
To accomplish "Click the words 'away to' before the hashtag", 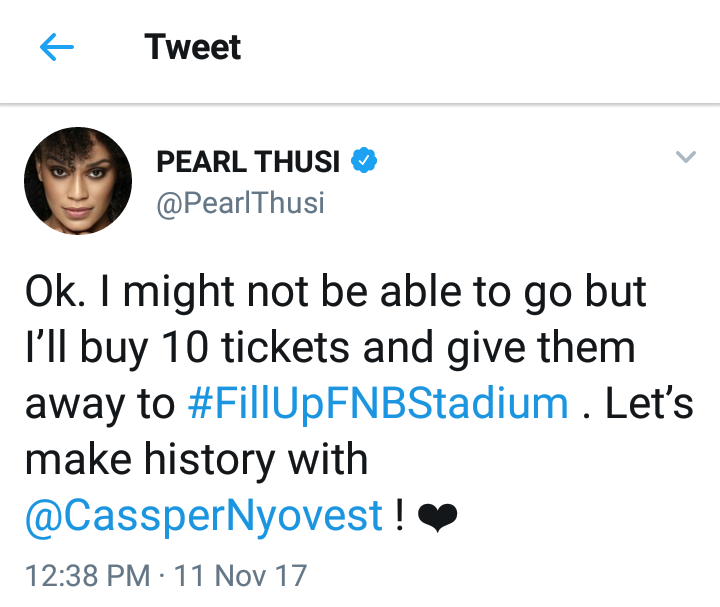I will 100,404.
